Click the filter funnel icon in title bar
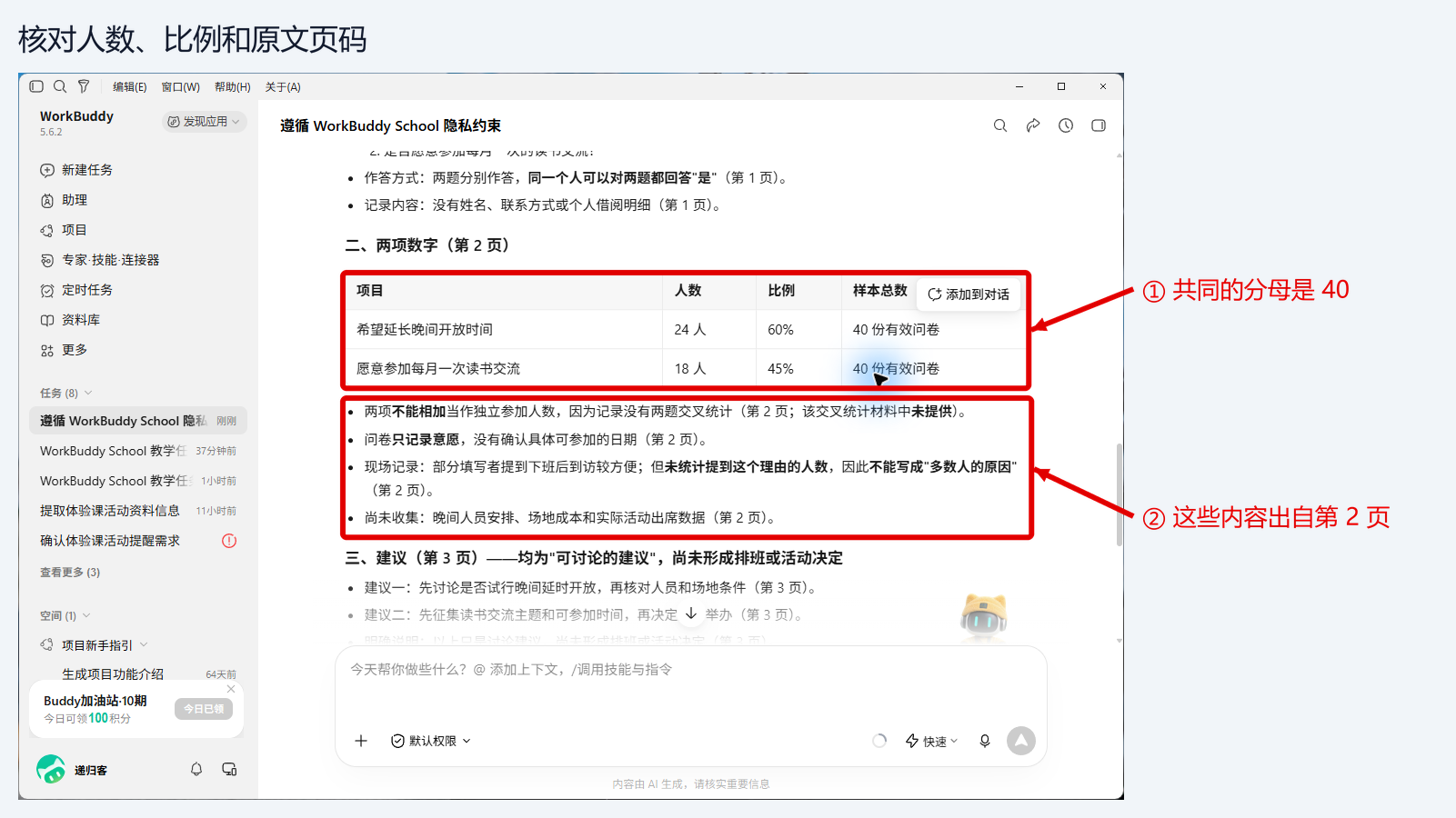The width and height of the screenshot is (1456, 818). (84, 86)
